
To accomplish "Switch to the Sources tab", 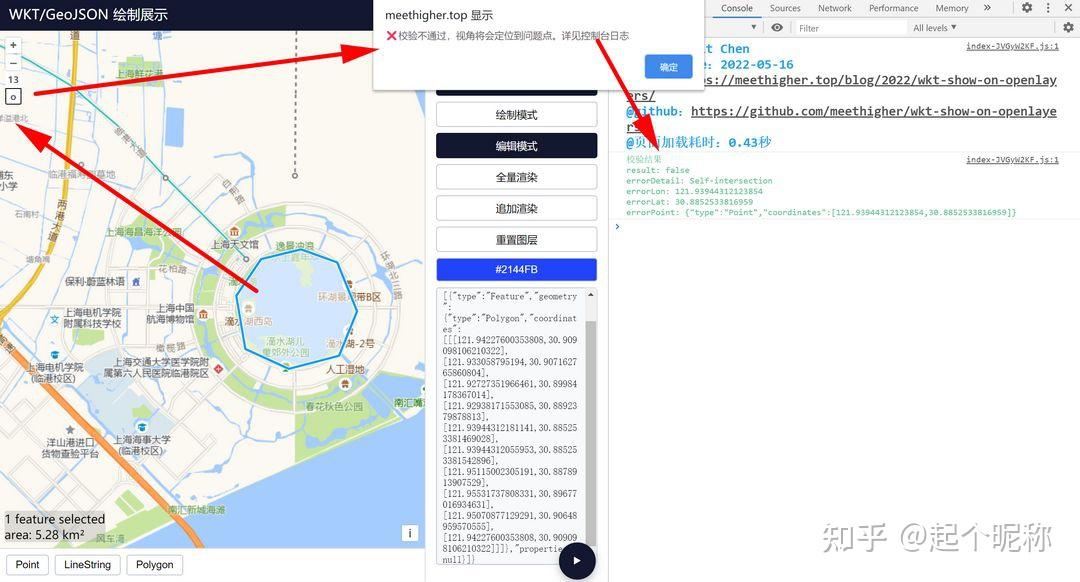I will 784,8.
